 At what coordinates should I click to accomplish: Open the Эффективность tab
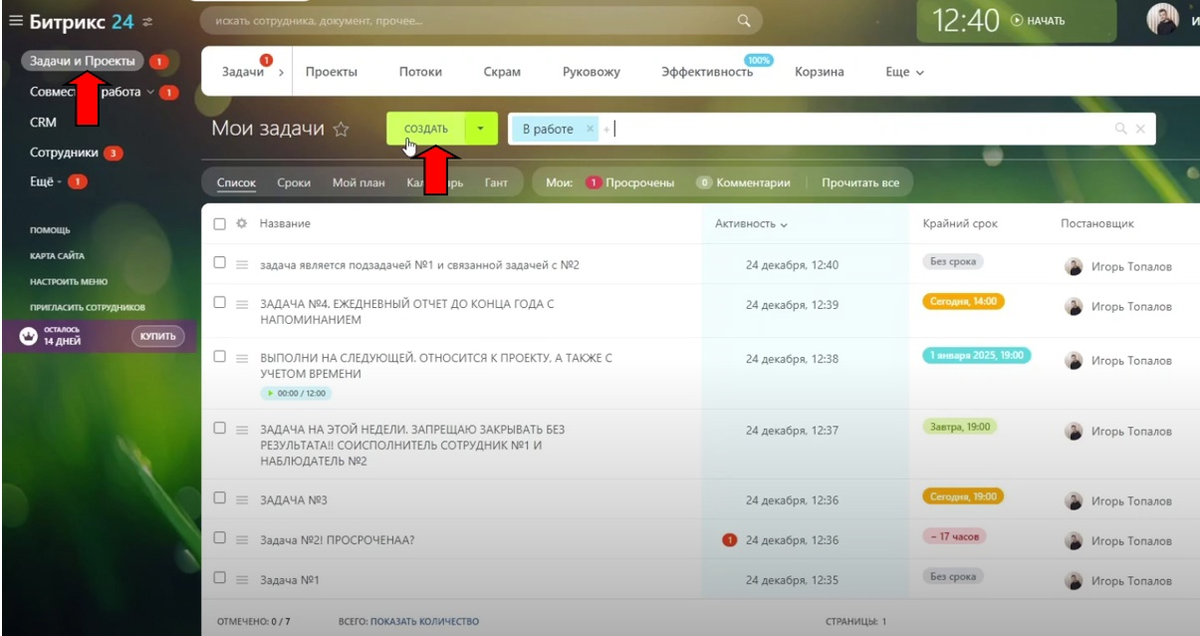707,72
